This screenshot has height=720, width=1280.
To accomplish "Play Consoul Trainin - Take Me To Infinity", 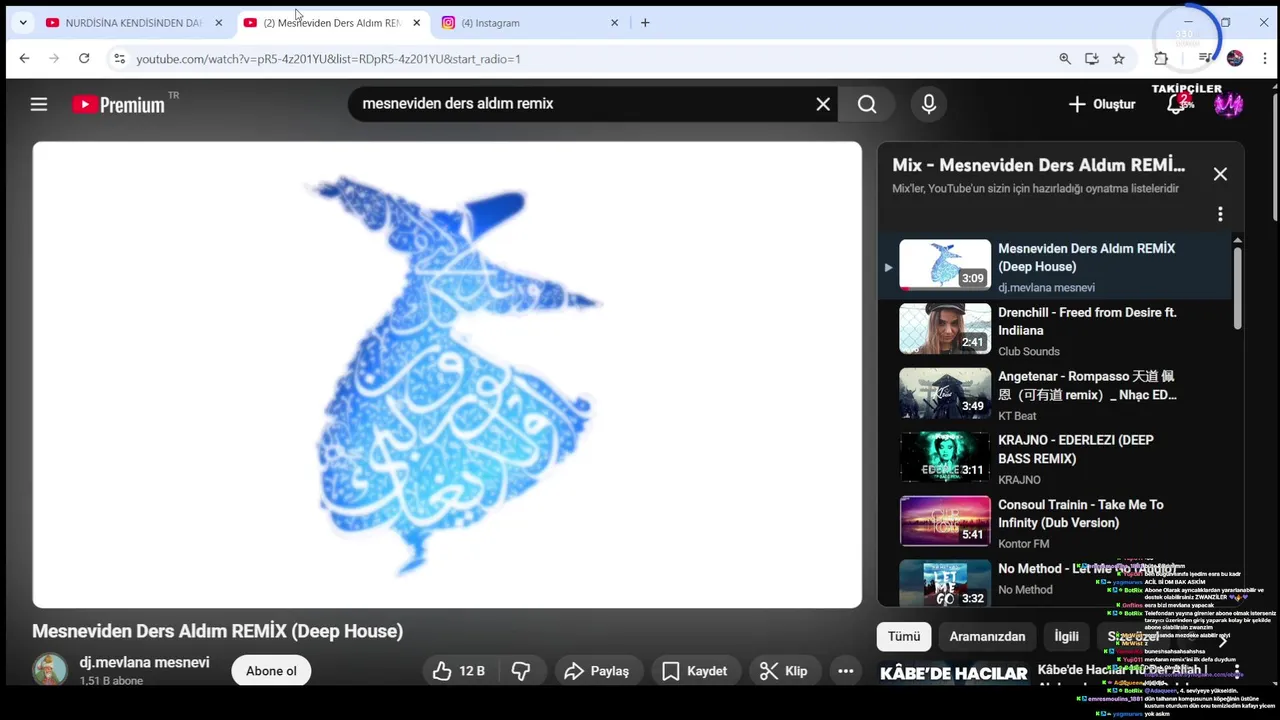I will [x=1055, y=522].
